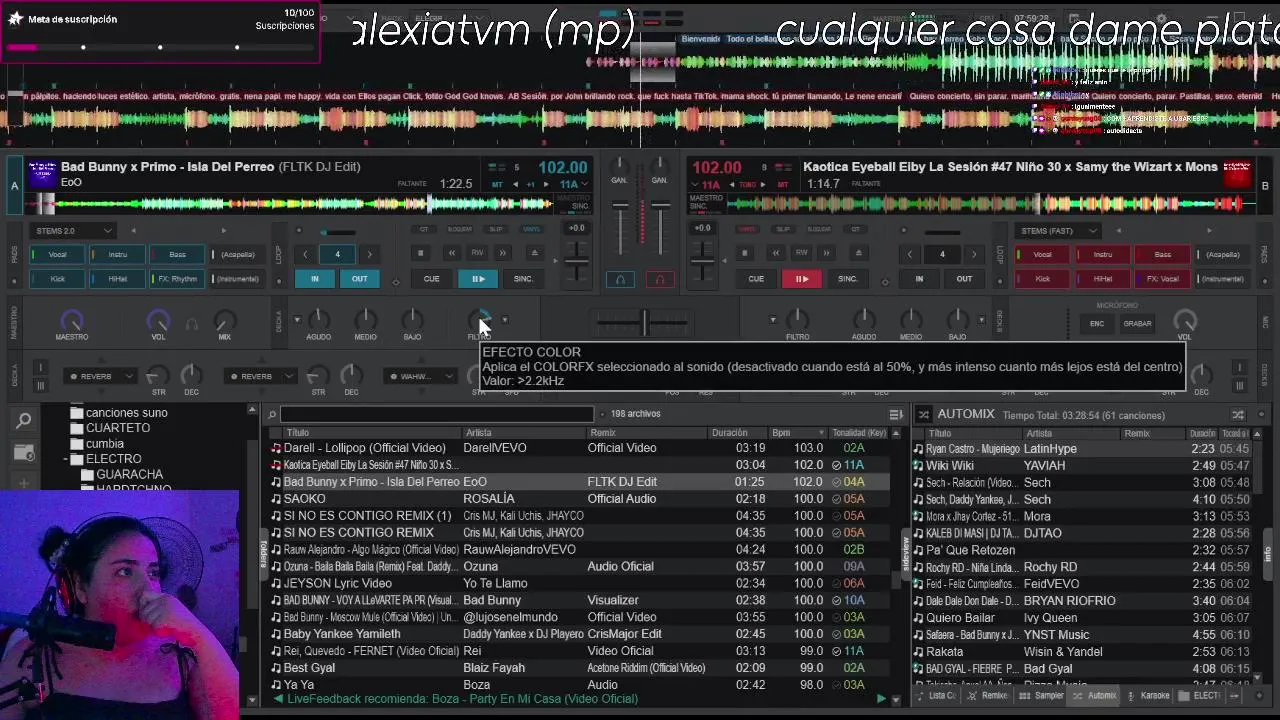Viewport: 1280px width, 720px height.
Task: Set loop OUT point on deck B
Action: (964, 279)
